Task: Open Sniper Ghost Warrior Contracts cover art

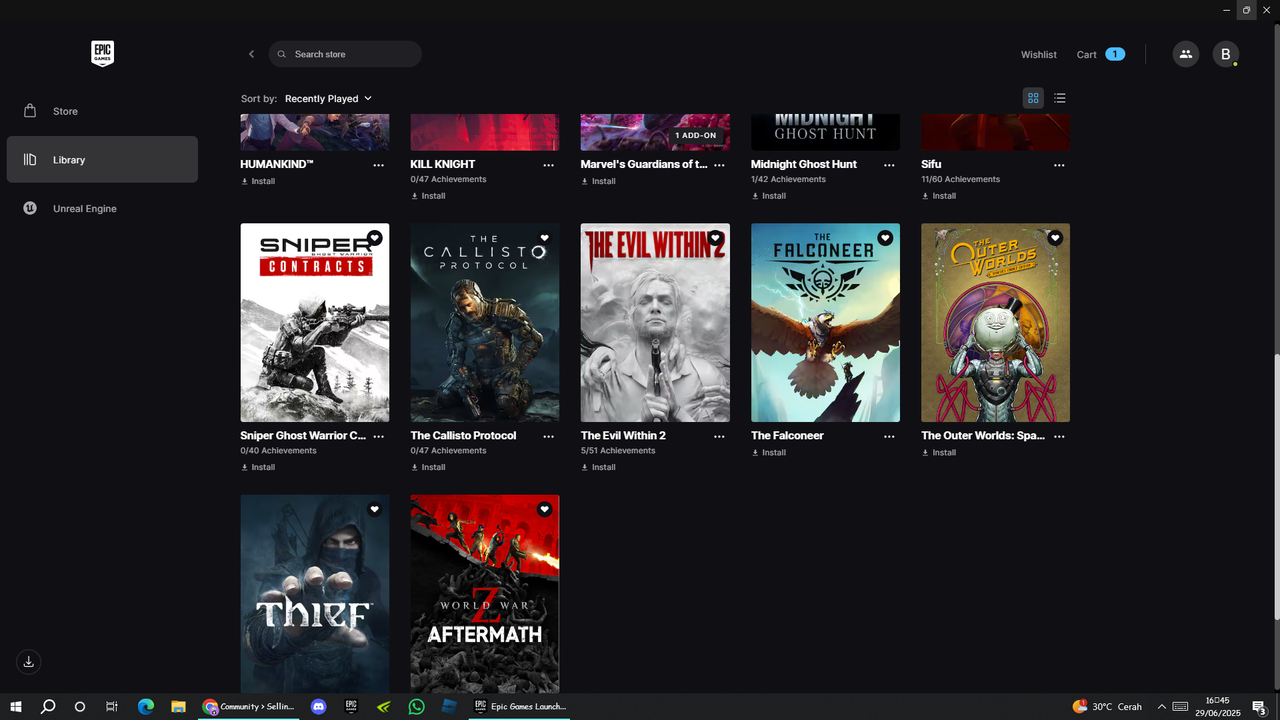Action: (x=315, y=323)
